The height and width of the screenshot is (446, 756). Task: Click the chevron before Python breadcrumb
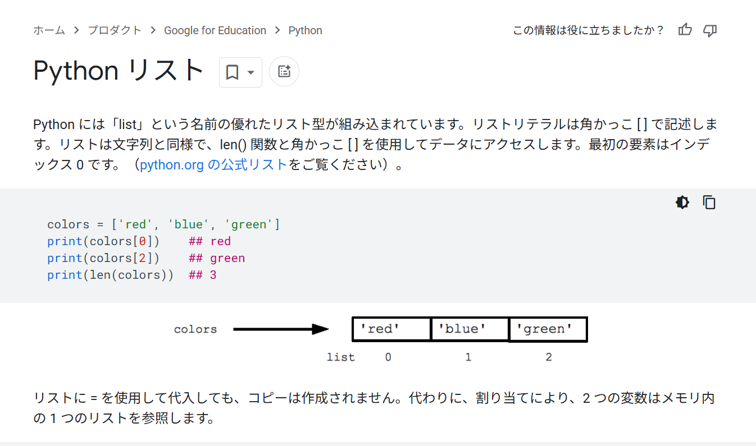click(x=277, y=30)
